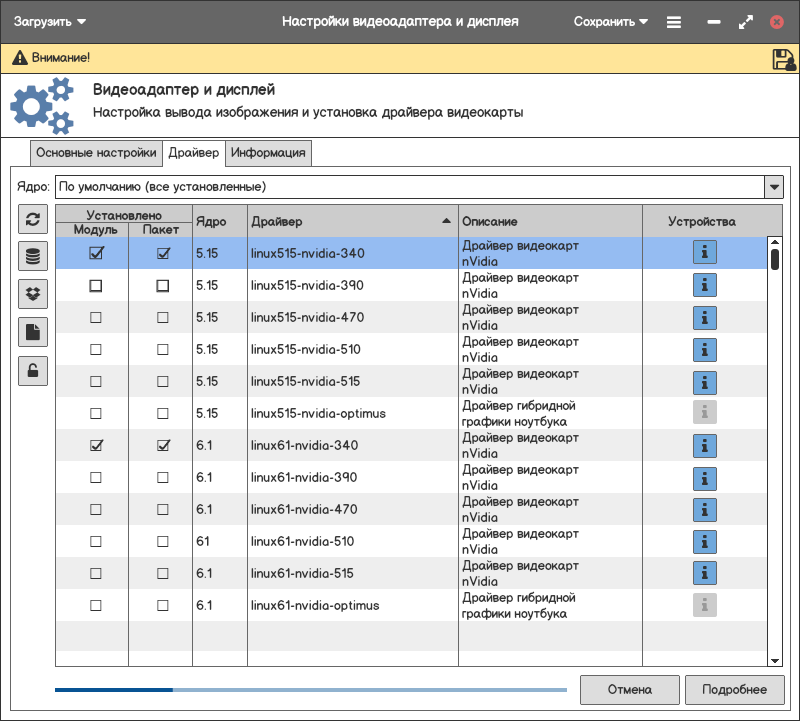Open the Сохранить dropdown menu

(611, 22)
